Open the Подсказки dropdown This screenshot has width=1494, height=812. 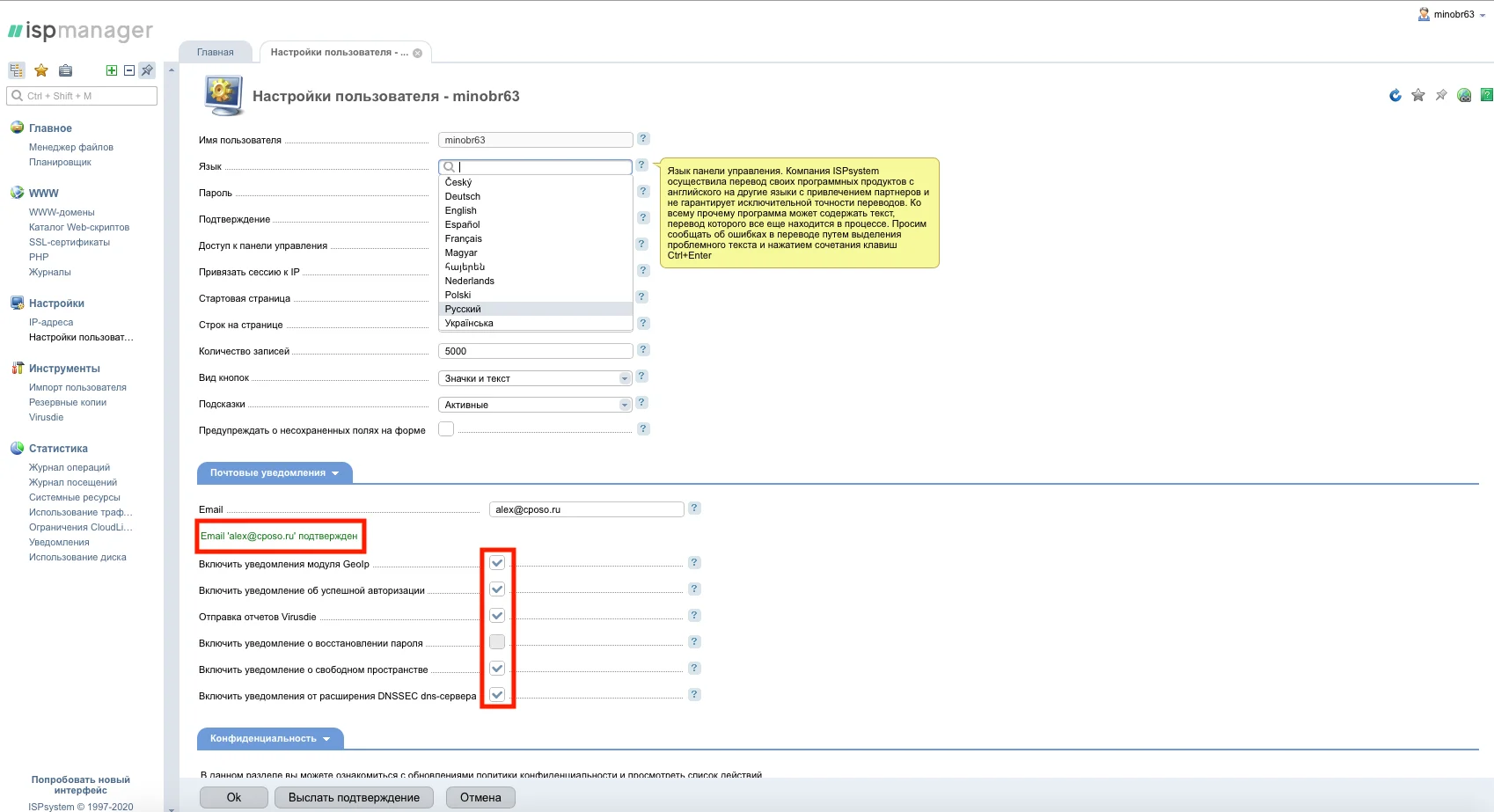[535, 405]
